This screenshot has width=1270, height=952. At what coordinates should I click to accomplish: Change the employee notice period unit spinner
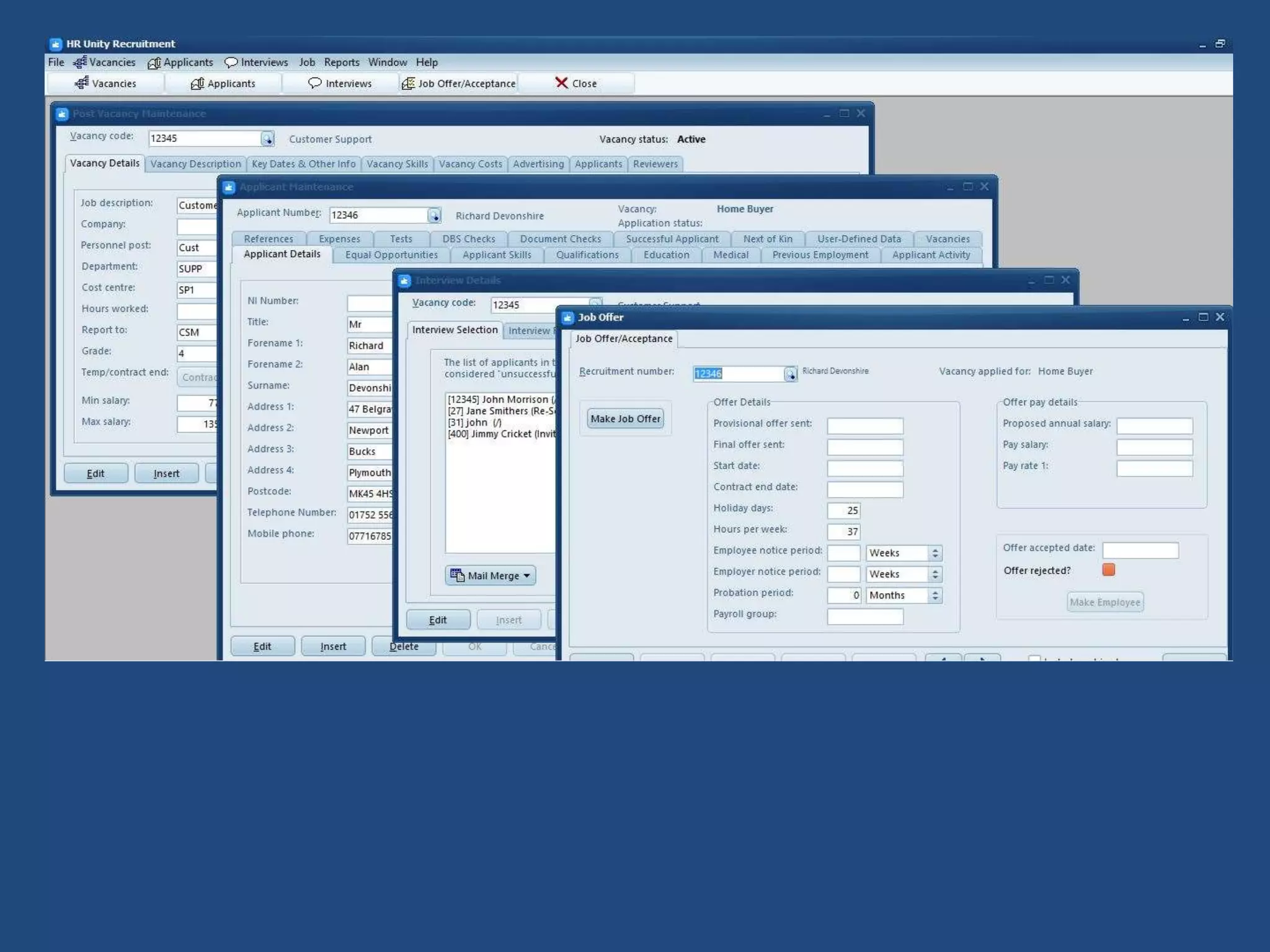coord(935,553)
